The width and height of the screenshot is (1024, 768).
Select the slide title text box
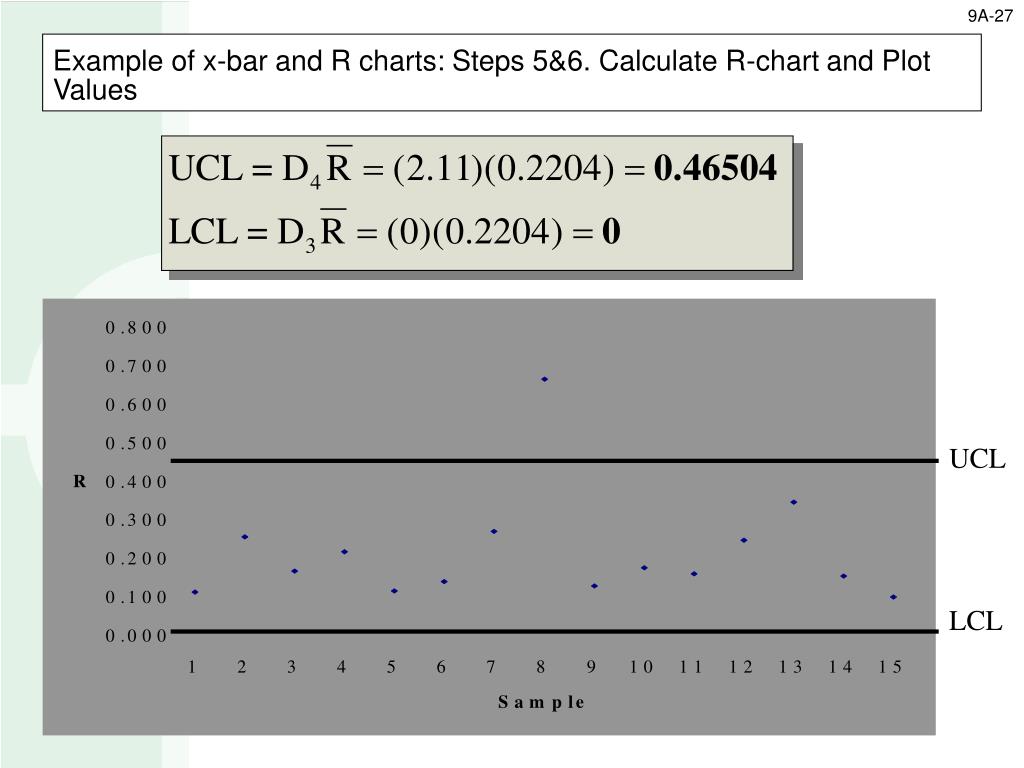coord(511,72)
